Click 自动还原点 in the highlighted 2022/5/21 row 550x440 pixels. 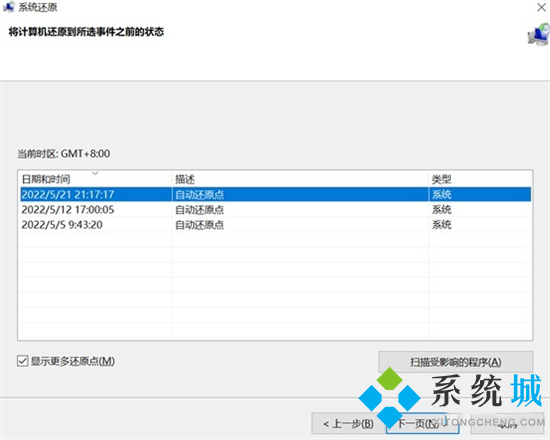pos(199,194)
